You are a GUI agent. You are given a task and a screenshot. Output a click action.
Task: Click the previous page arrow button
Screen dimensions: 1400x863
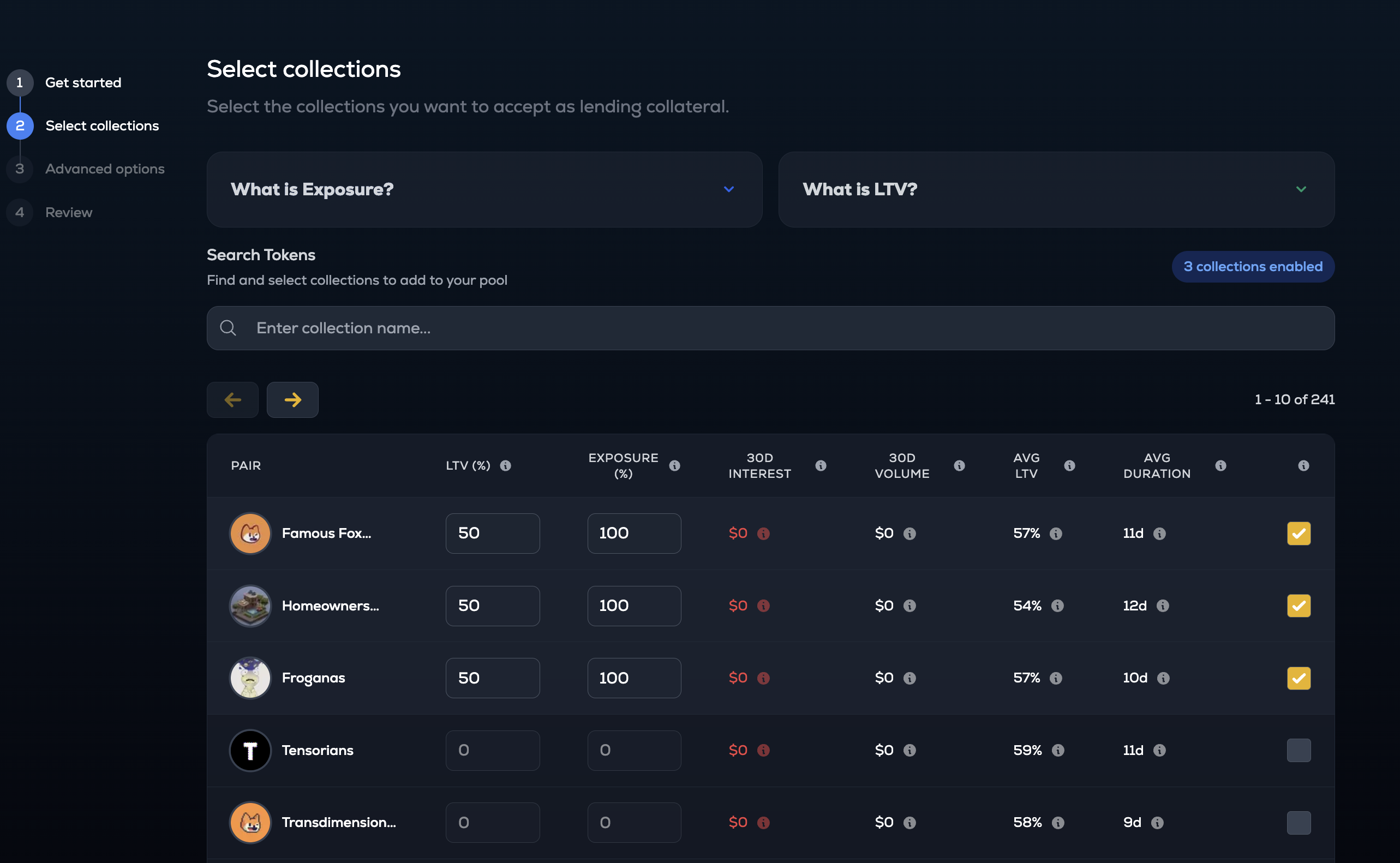coord(232,399)
